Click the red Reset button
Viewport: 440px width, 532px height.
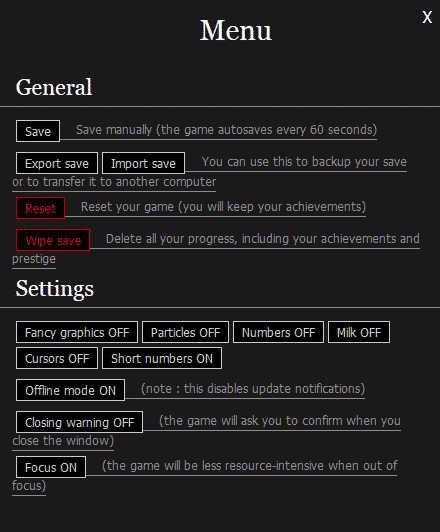pos(40,208)
